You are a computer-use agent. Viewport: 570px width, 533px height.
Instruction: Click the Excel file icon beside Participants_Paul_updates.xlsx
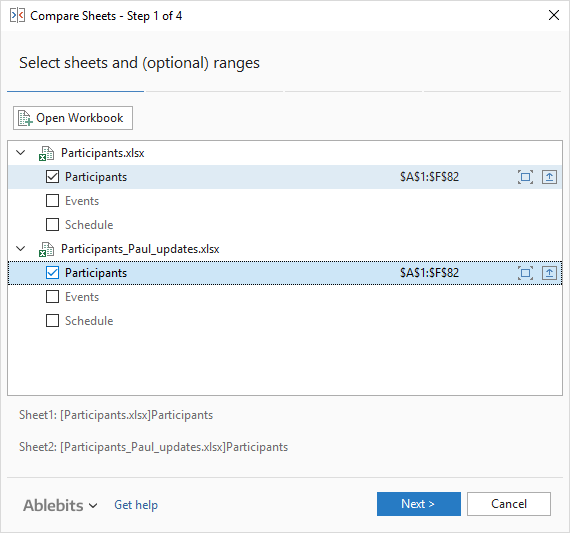[47, 249]
